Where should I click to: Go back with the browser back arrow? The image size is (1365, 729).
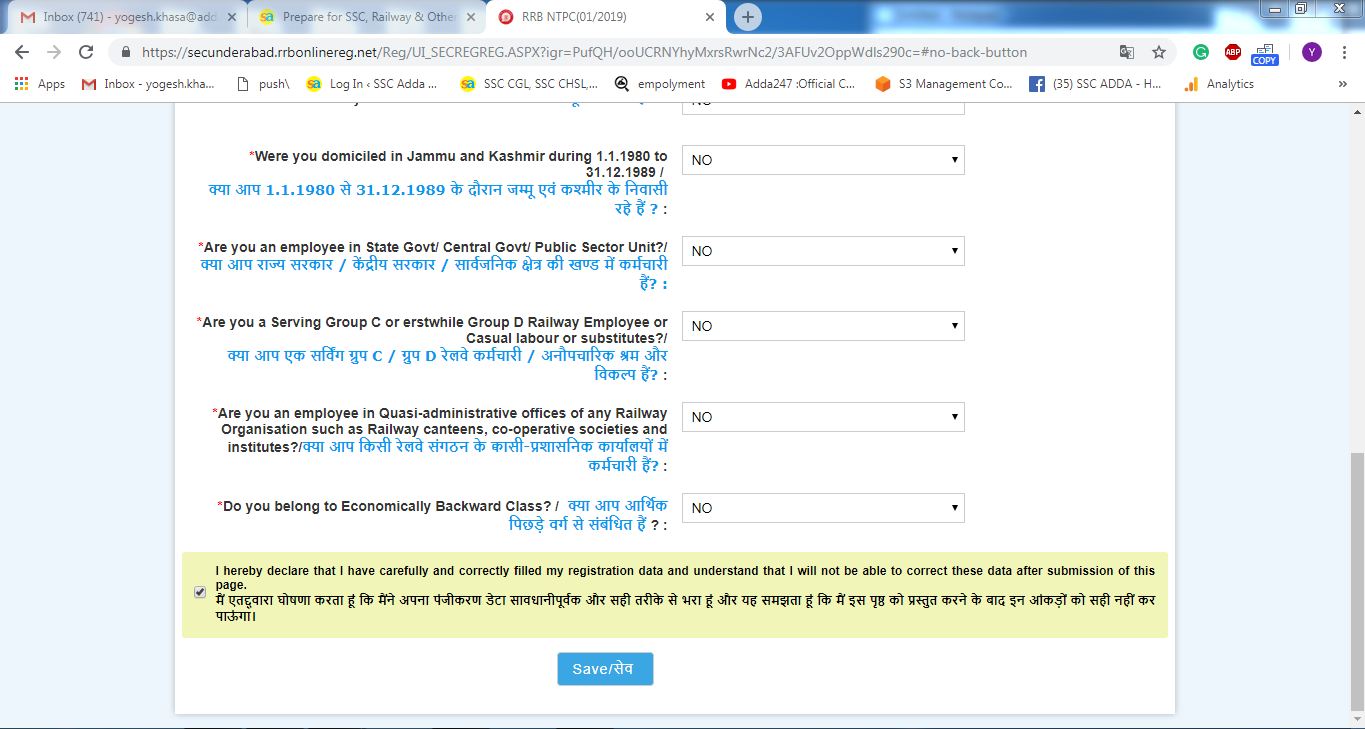click(x=22, y=52)
